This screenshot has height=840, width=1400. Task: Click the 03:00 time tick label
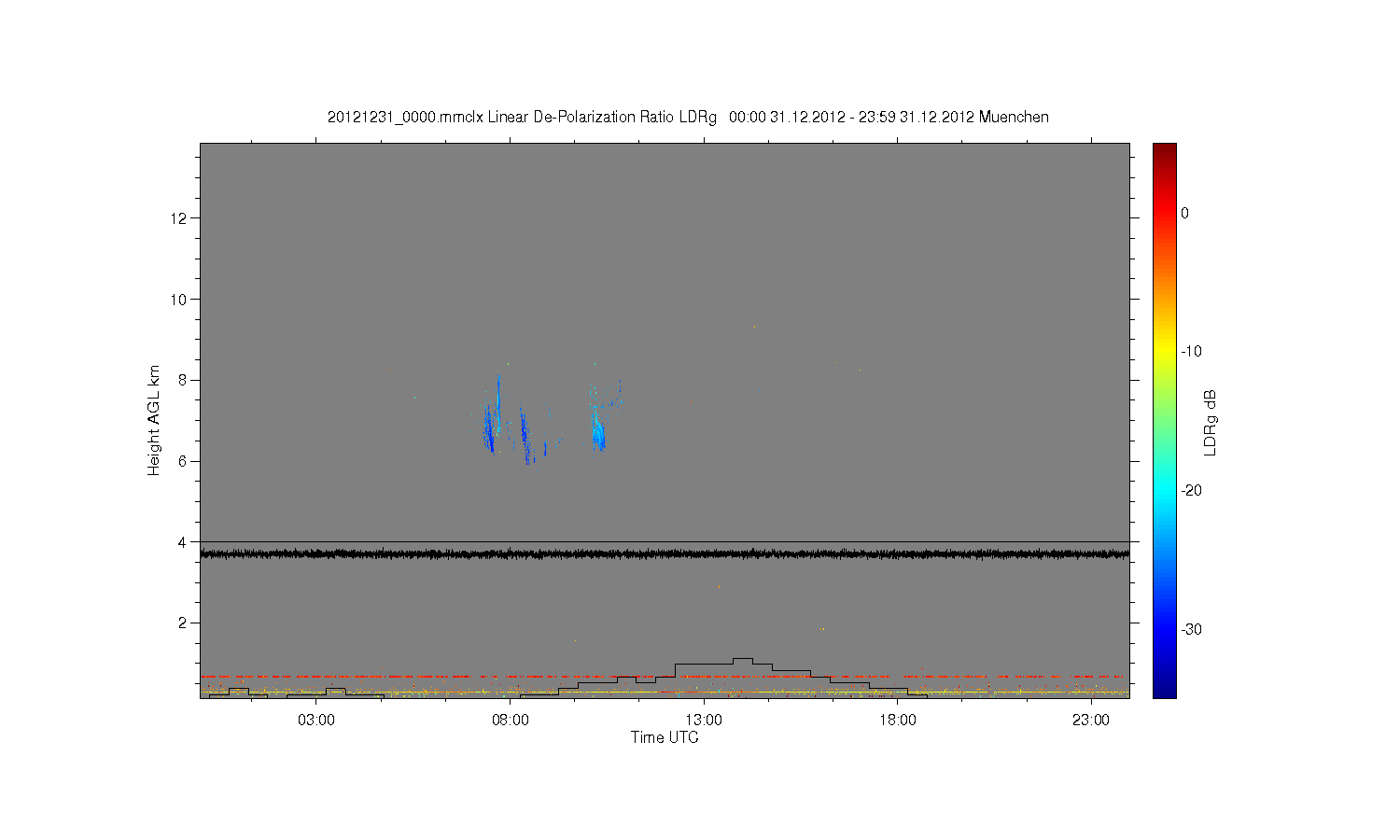[x=316, y=721]
